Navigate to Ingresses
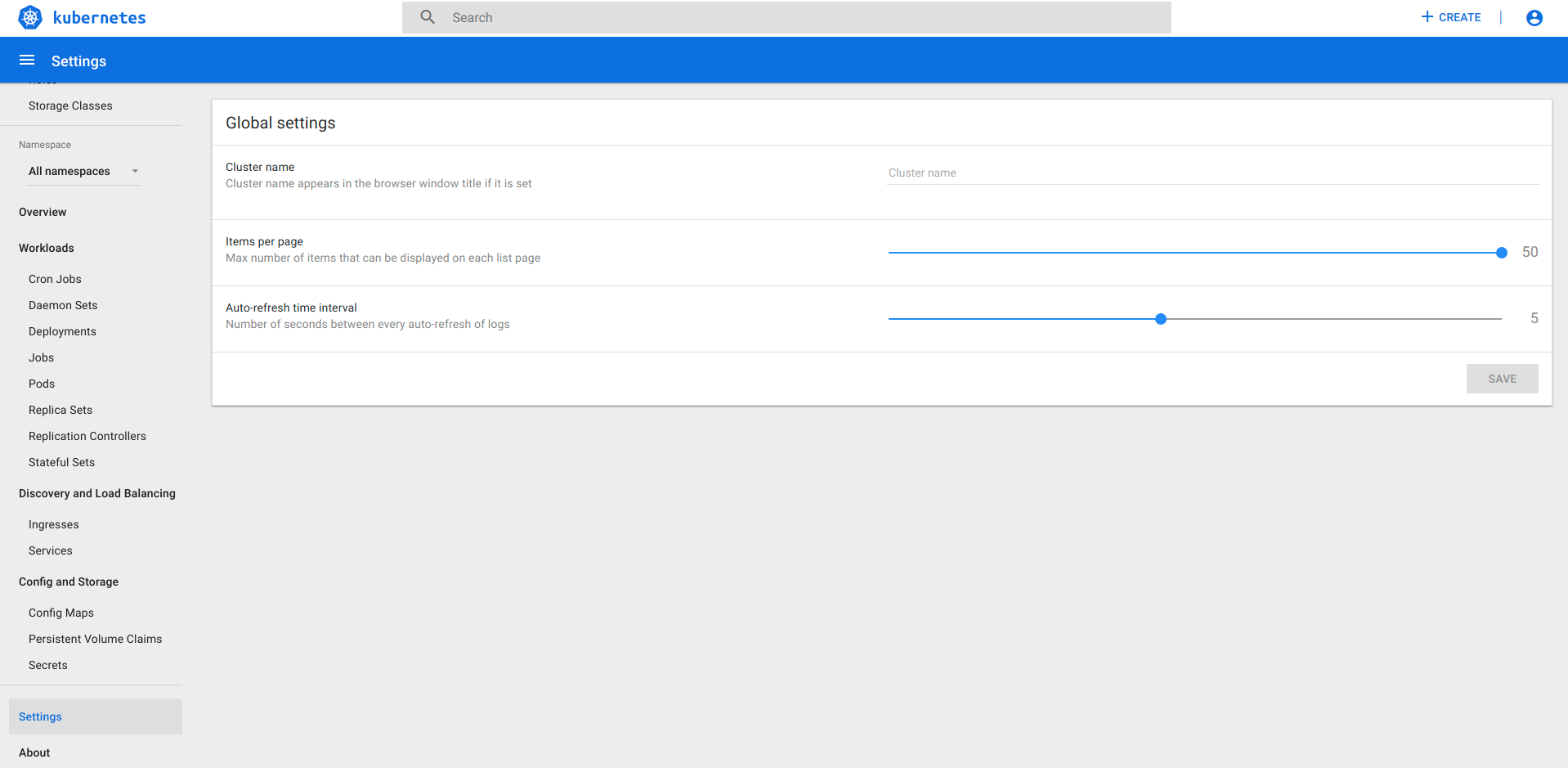The image size is (1568, 768). (54, 524)
